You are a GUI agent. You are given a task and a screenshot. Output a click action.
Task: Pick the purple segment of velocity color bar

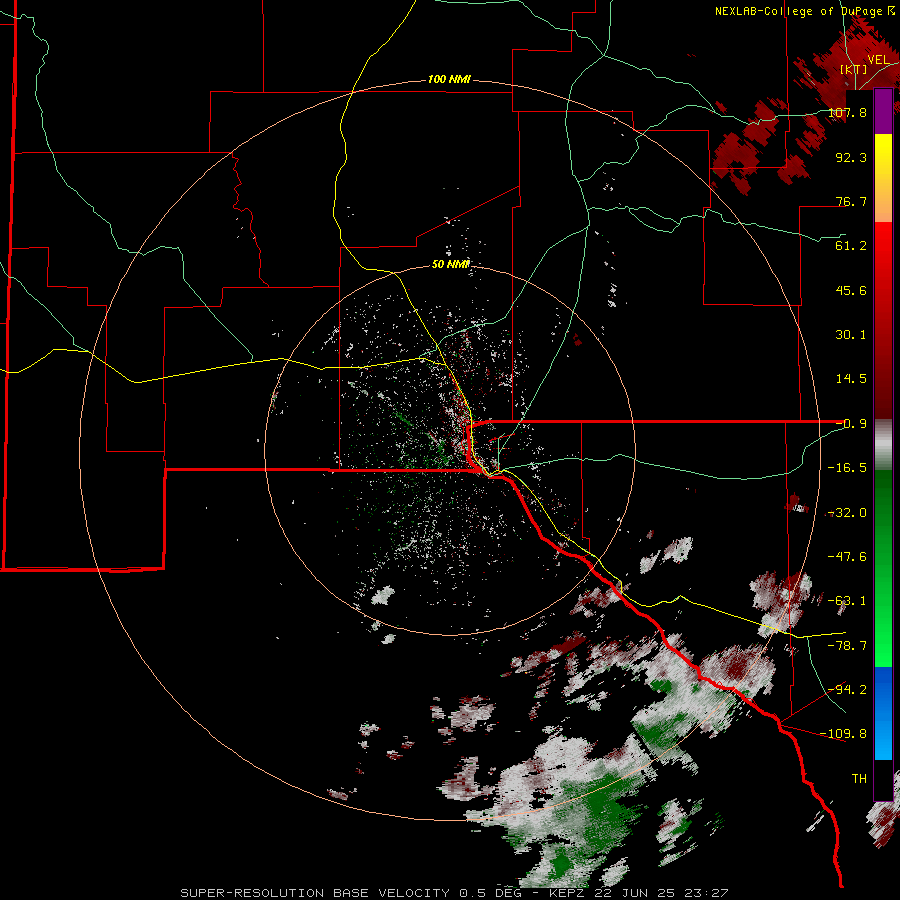coord(883,111)
